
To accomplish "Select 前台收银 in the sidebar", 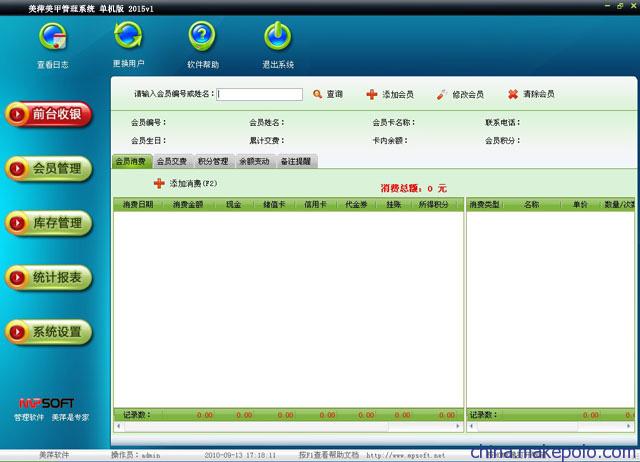I will pos(48,114).
